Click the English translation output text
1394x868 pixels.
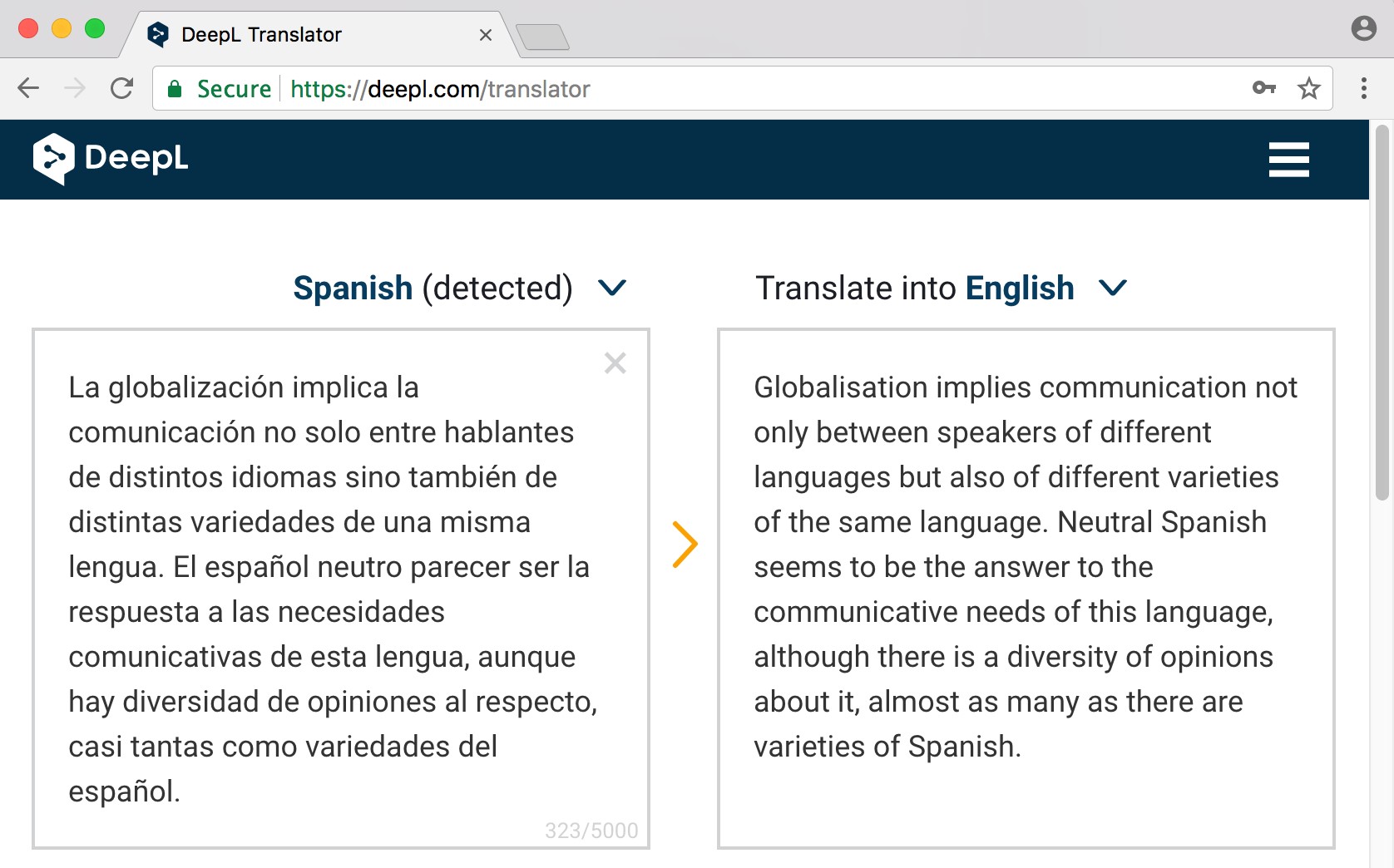tap(1026, 567)
